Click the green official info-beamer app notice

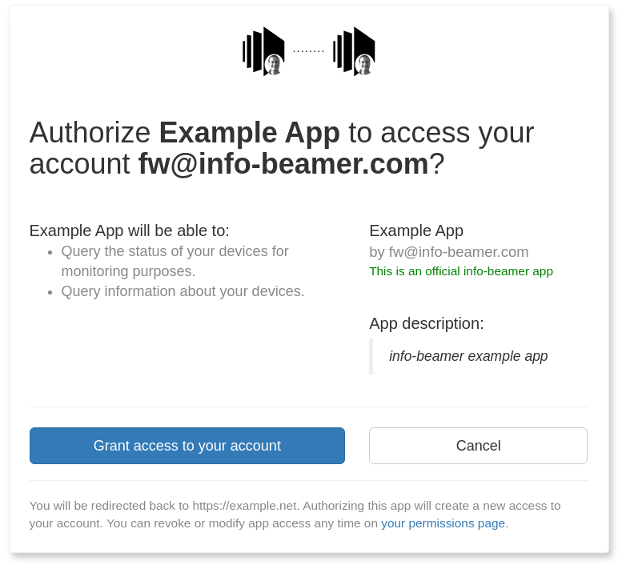[461, 271]
